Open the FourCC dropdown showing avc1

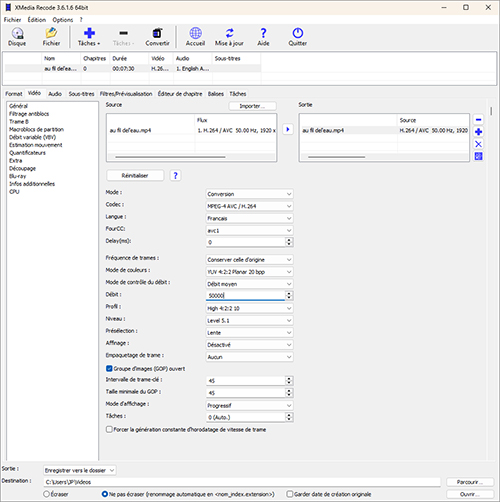pyautogui.click(x=249, y=230)
